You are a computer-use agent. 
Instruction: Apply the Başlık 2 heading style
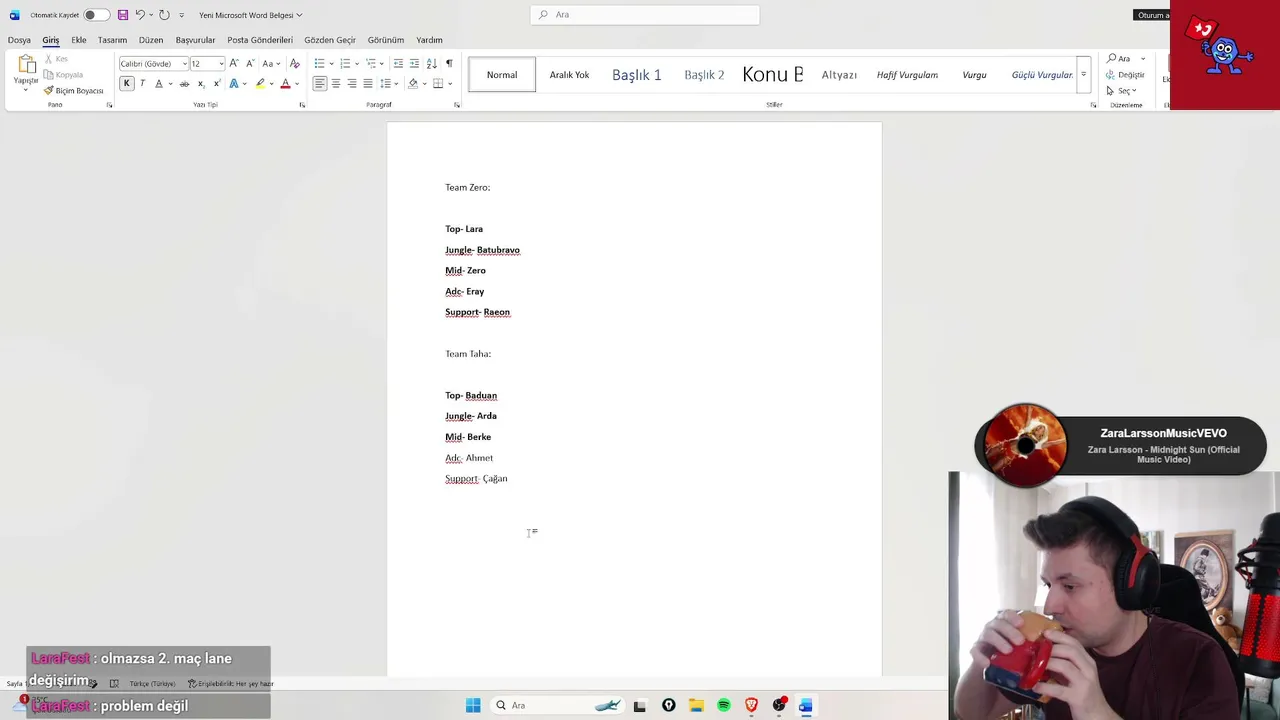click(x=704, y=75)
